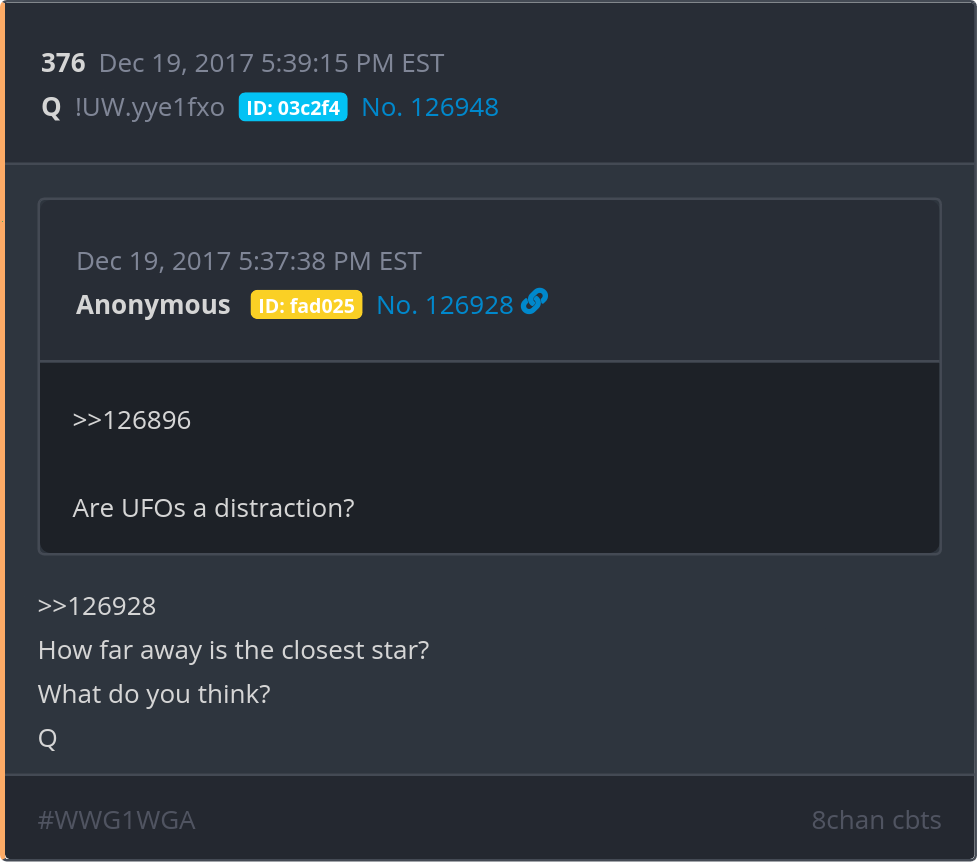Viewport: 978px width, 862px height.
Task: Click the chain link icon beside No. 126928
Action: 534,302
